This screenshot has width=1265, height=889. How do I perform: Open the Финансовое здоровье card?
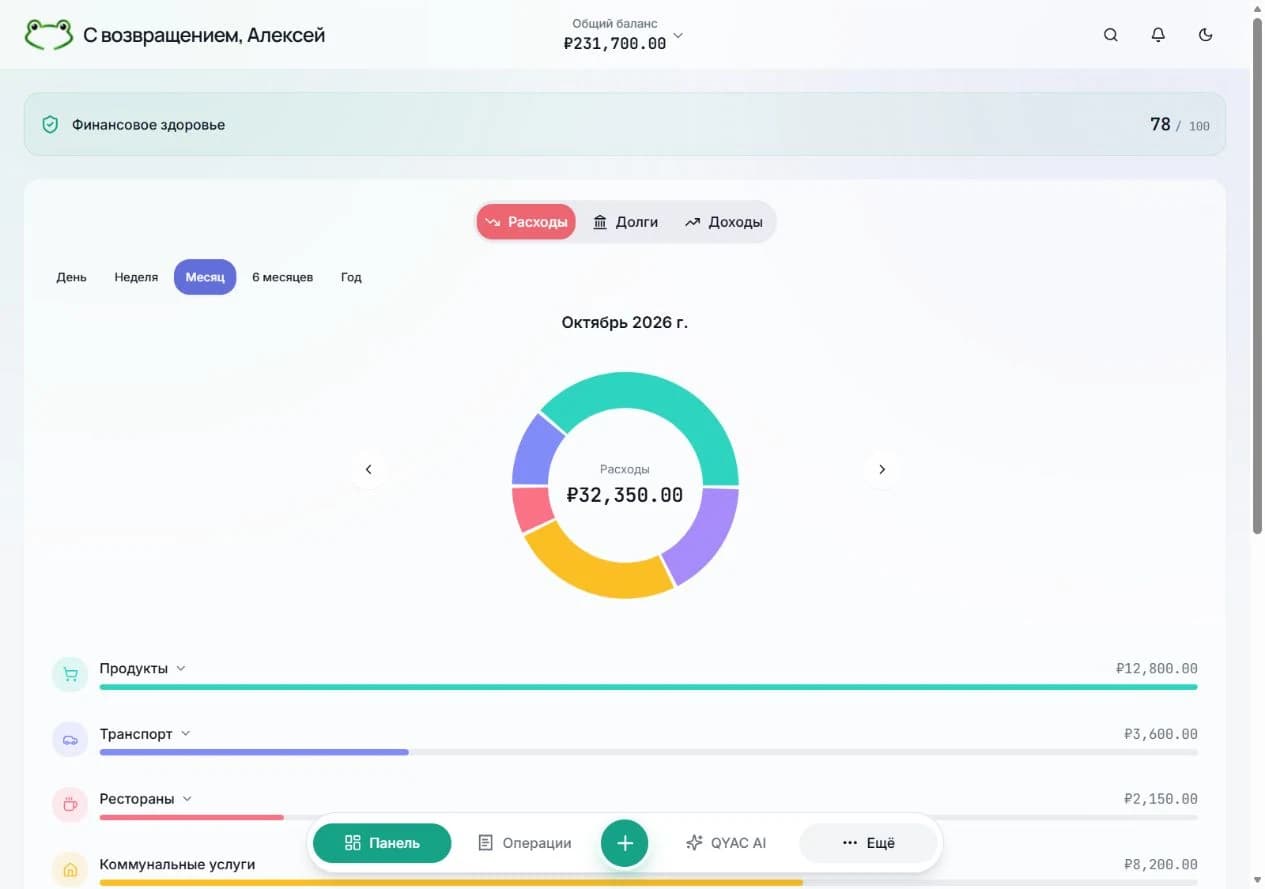pos(625,125)
